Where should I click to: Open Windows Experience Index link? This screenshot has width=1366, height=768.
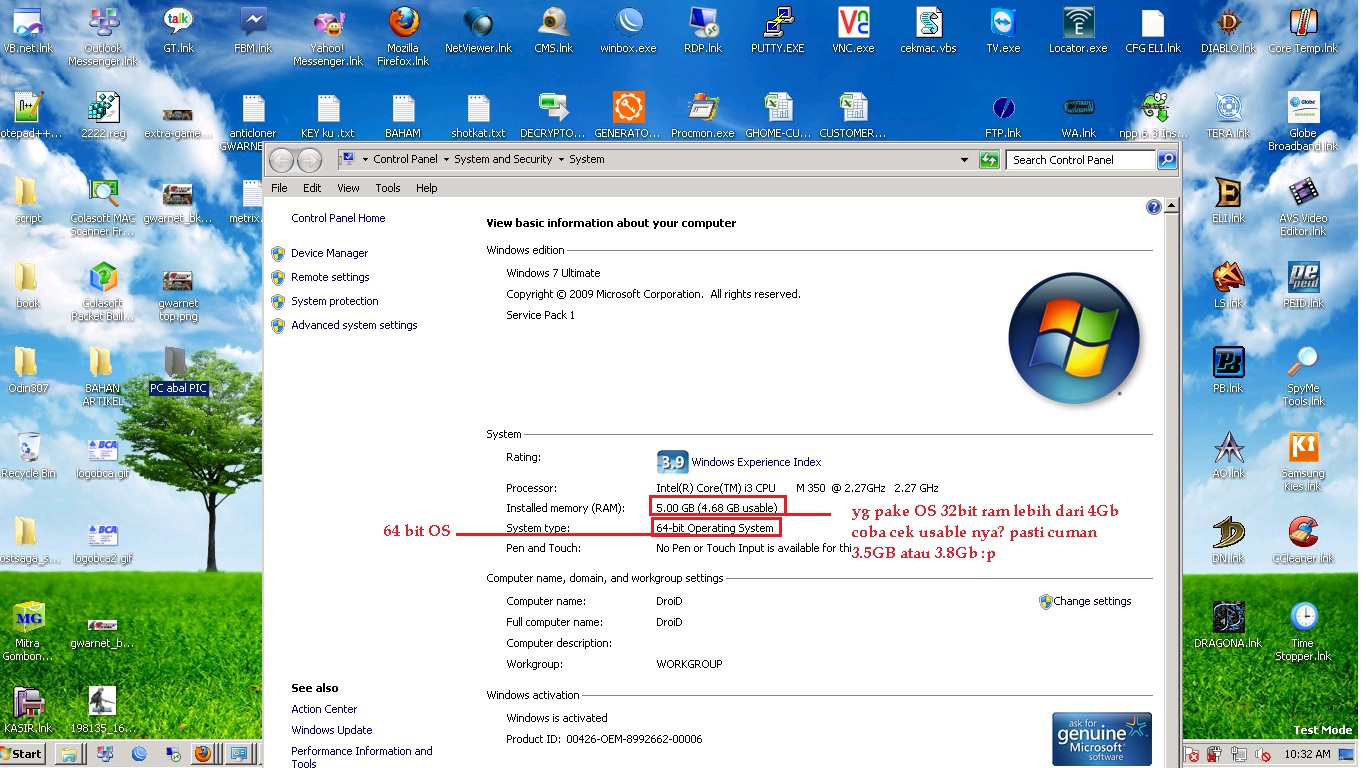click(756, 462)
